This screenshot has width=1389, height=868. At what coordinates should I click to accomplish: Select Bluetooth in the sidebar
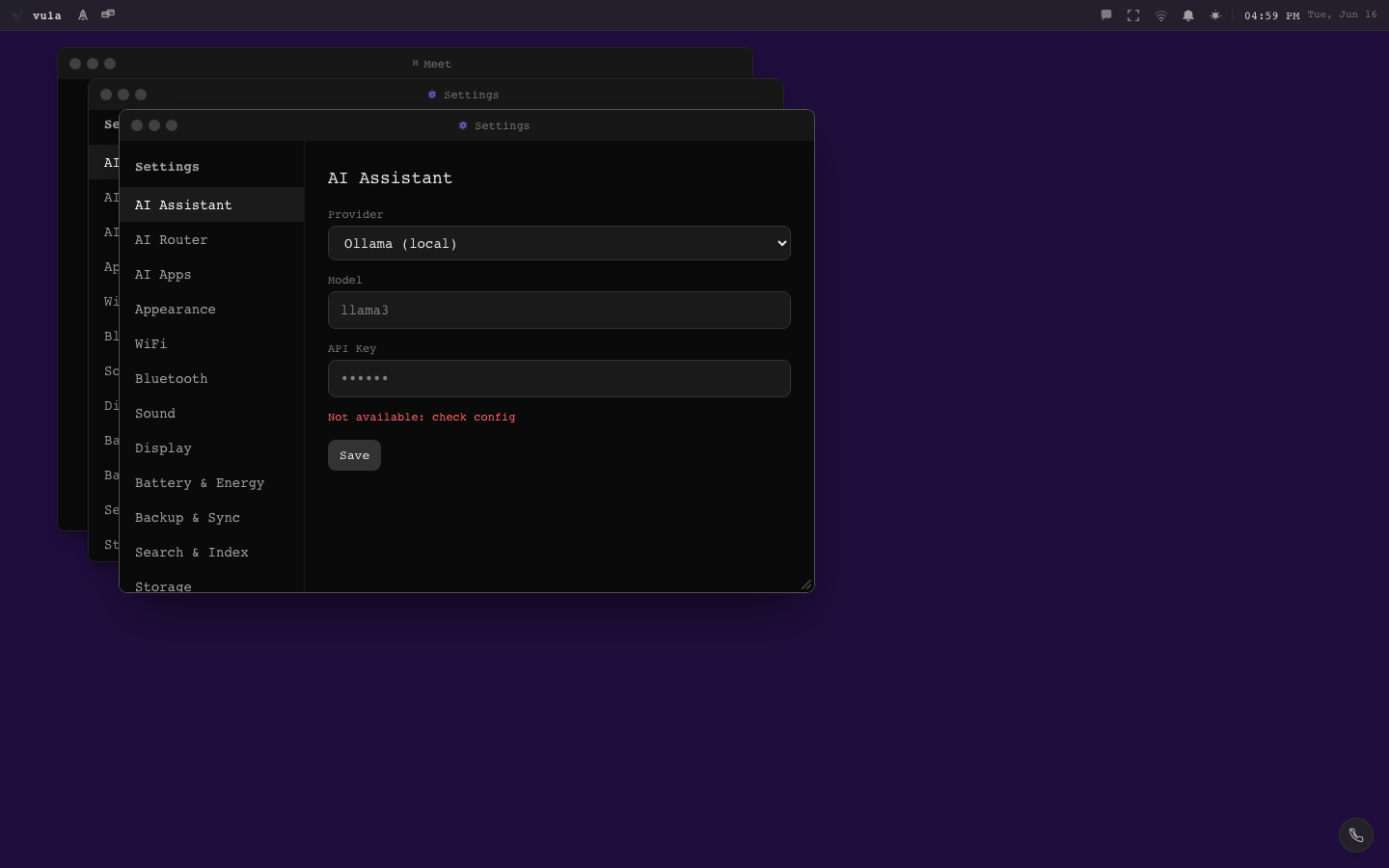click(212, 378)
